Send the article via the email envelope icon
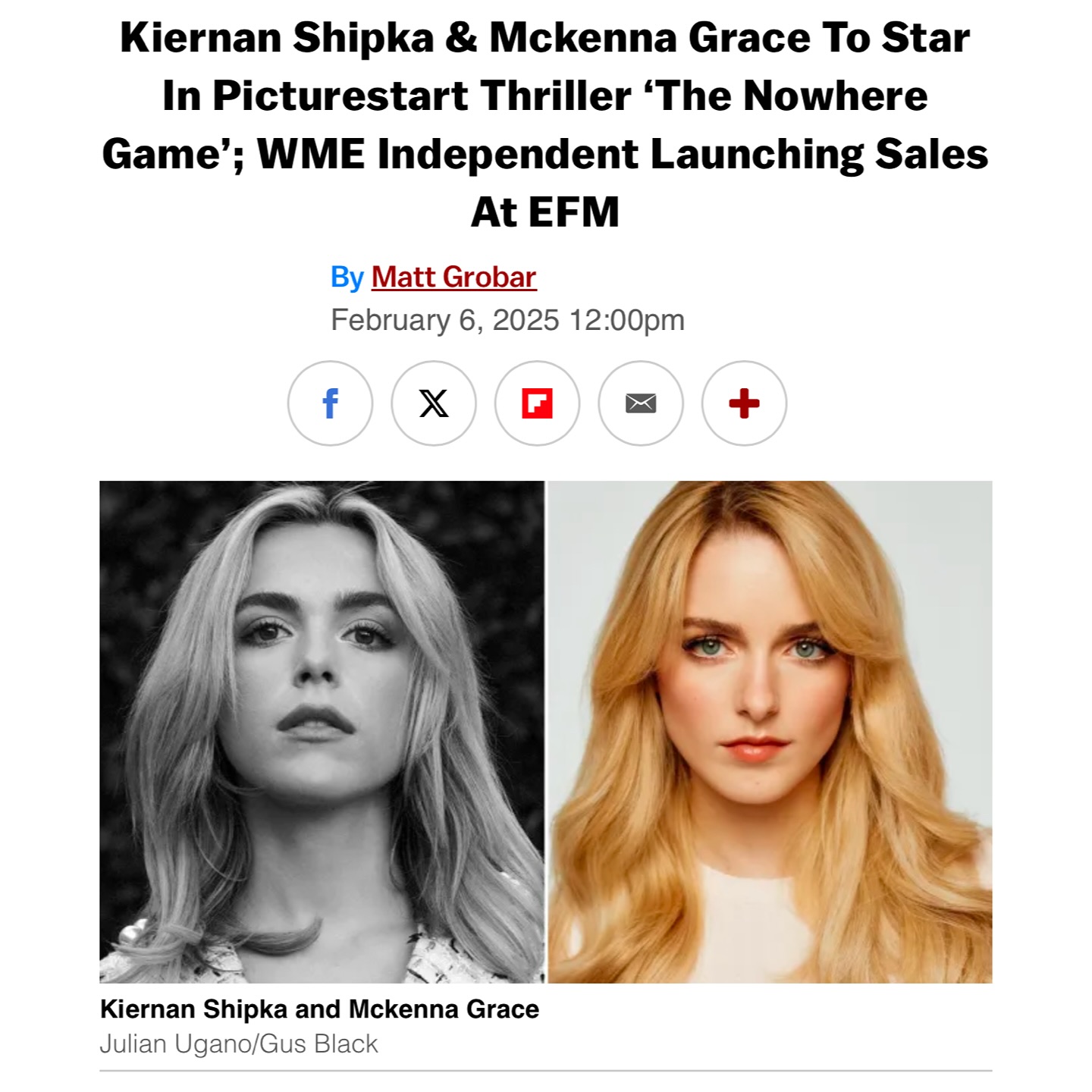The height and width of the screenshot is (1092, 1092). point(641,403)
